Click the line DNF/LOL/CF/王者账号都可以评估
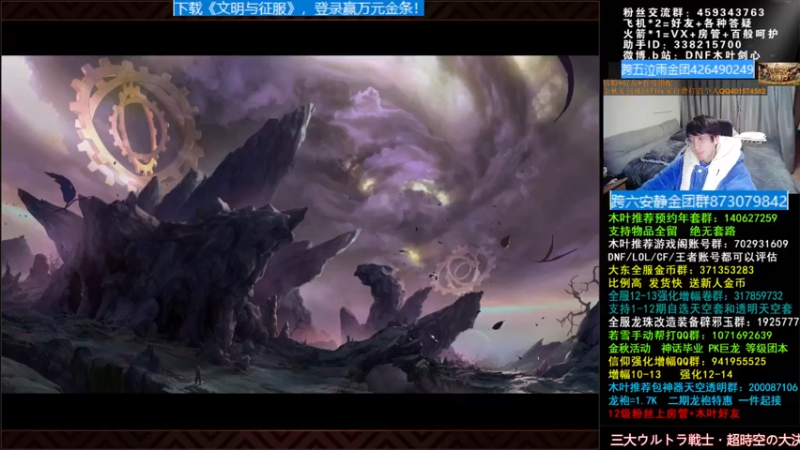Image resolution: width=800 pixels, height=450 pixels. point(692,257)
